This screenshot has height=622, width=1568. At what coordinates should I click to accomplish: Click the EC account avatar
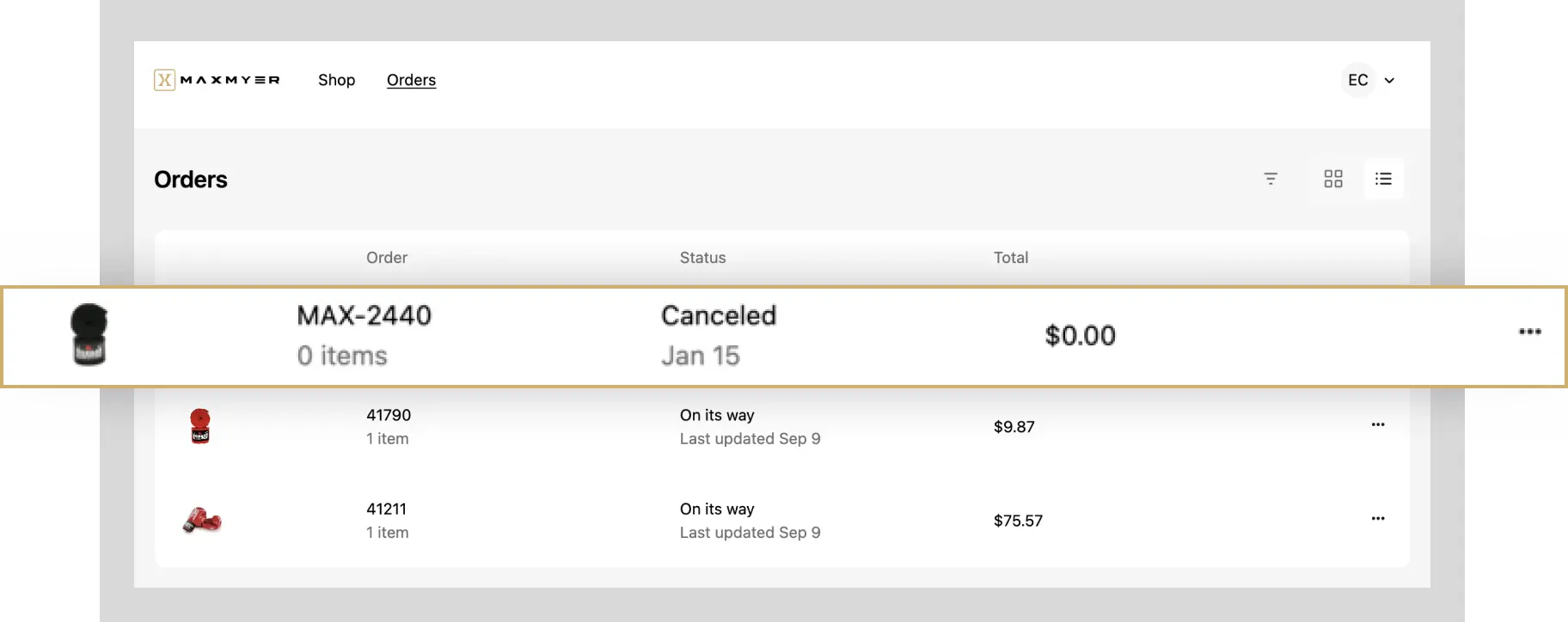point(1358,80)
